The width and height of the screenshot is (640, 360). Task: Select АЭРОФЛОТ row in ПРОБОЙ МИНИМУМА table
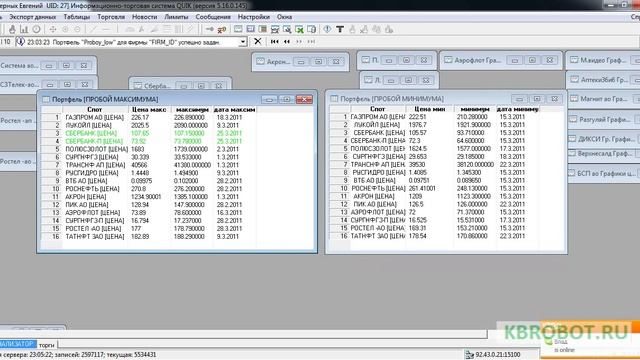click(x=435, y=212)
